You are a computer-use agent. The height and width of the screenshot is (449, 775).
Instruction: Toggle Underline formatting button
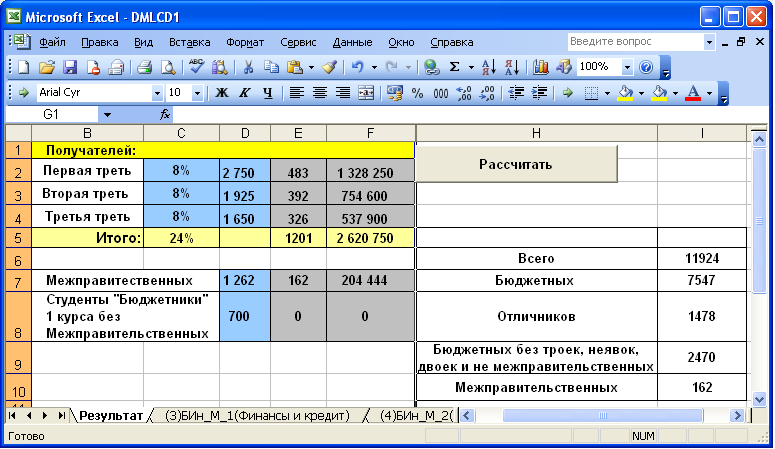[x=267, y=93]
